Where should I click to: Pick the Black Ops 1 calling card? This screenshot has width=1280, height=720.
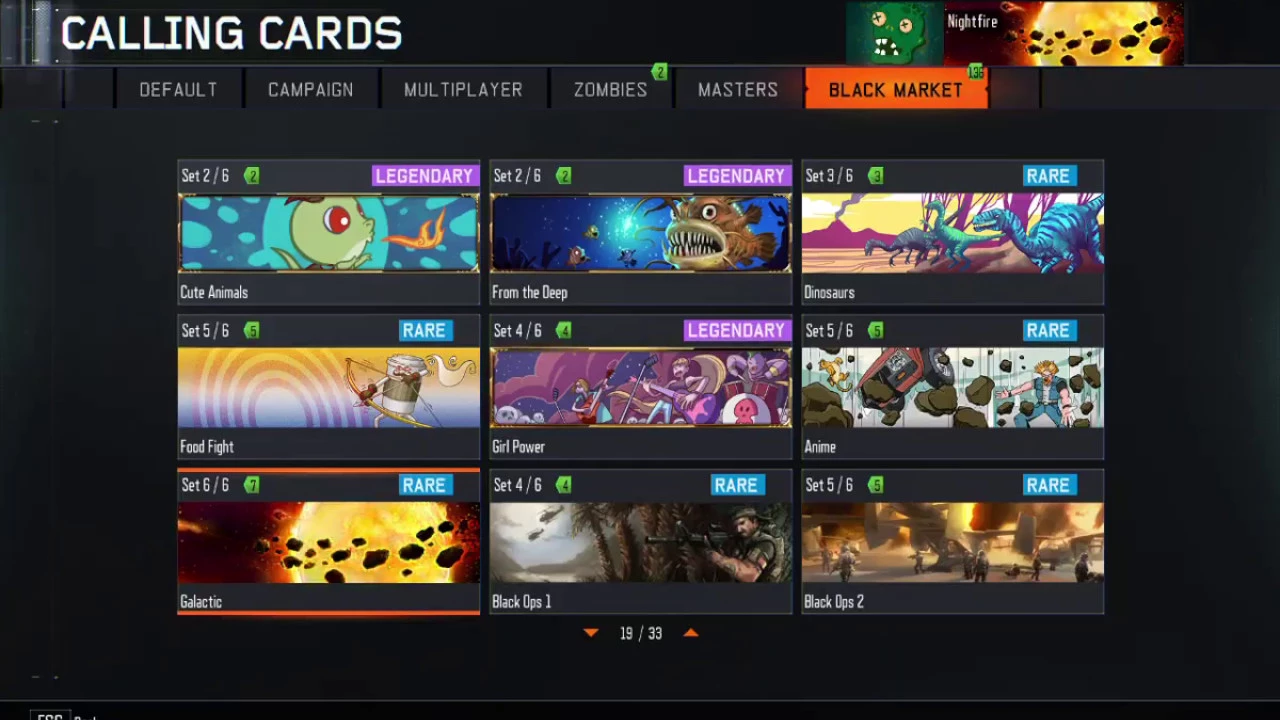click(x=641, y=541)
